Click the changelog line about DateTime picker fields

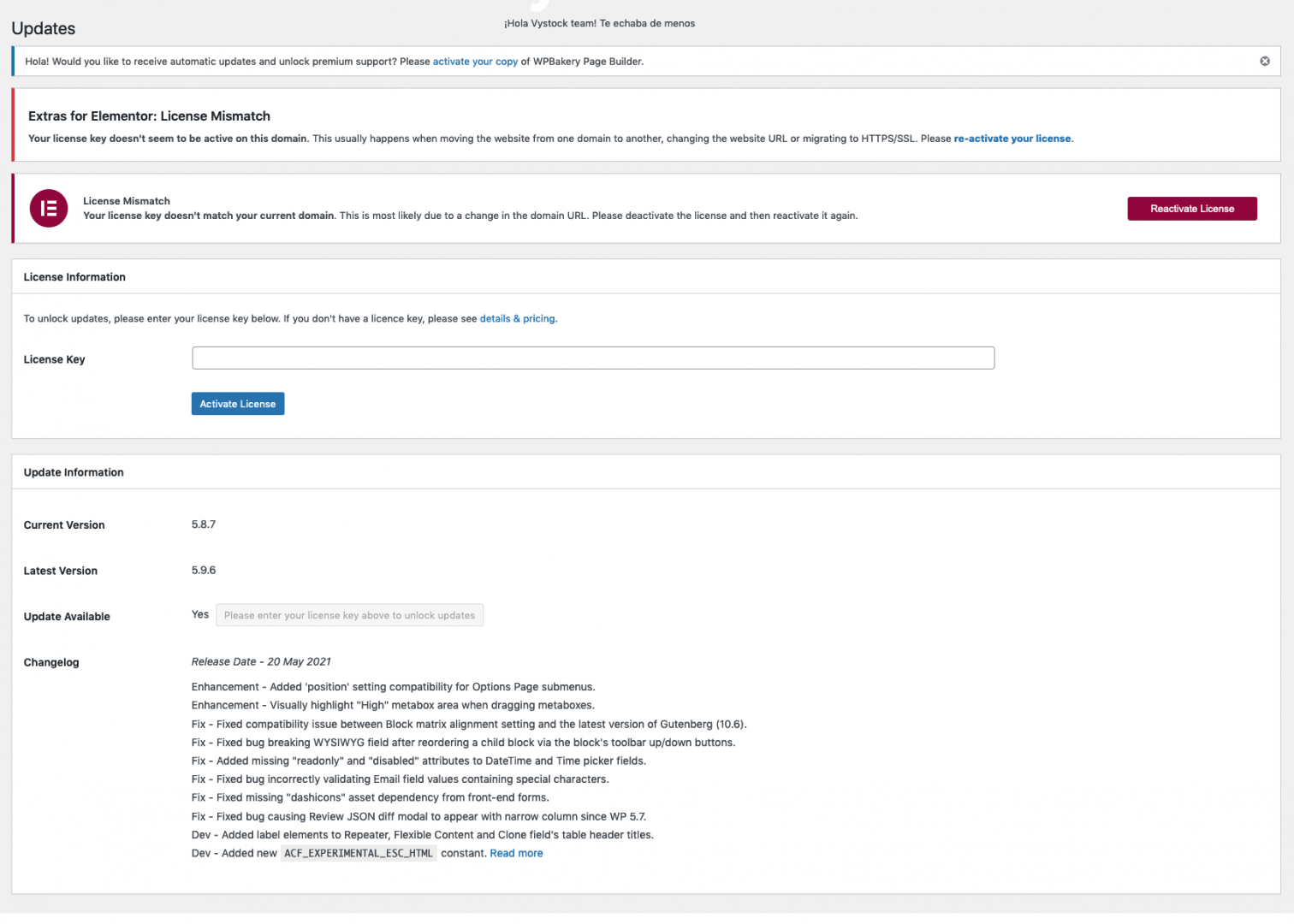pos(418,761)
